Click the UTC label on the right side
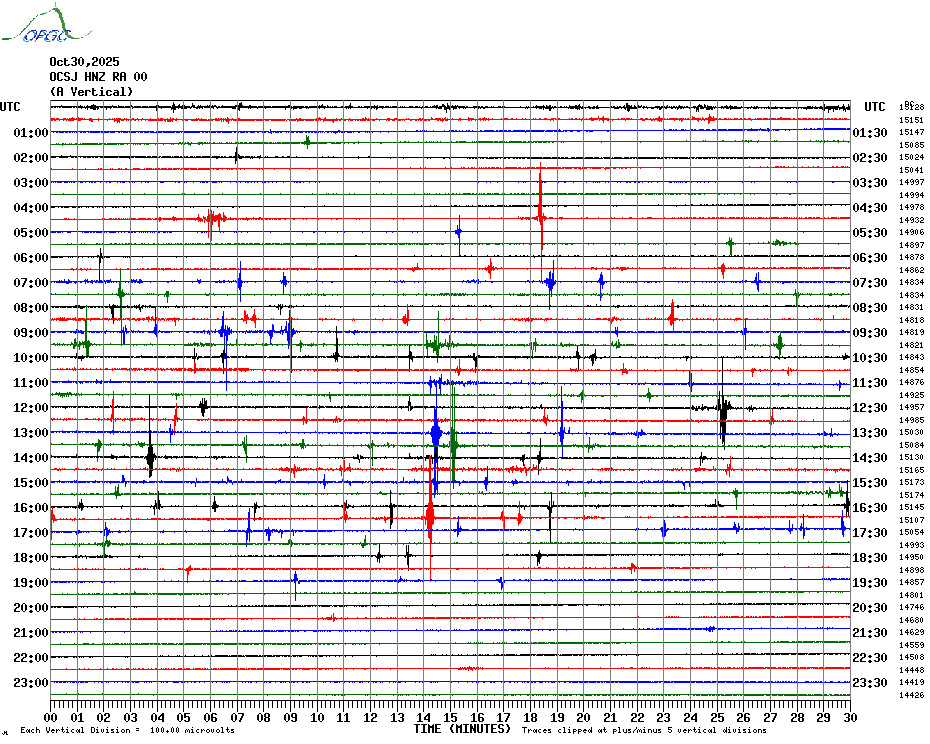 [875, 107]
